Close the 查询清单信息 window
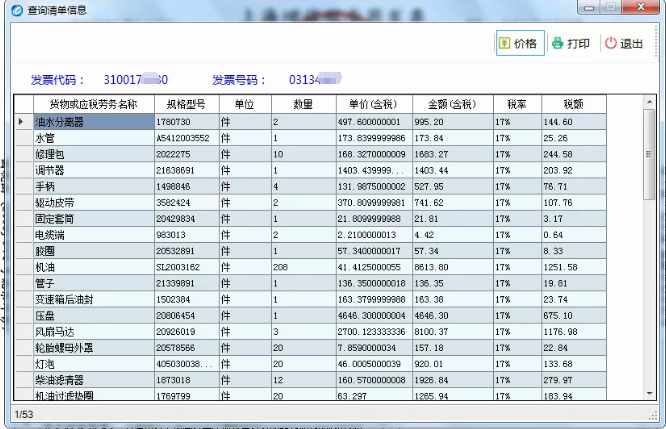 (641, 7)
